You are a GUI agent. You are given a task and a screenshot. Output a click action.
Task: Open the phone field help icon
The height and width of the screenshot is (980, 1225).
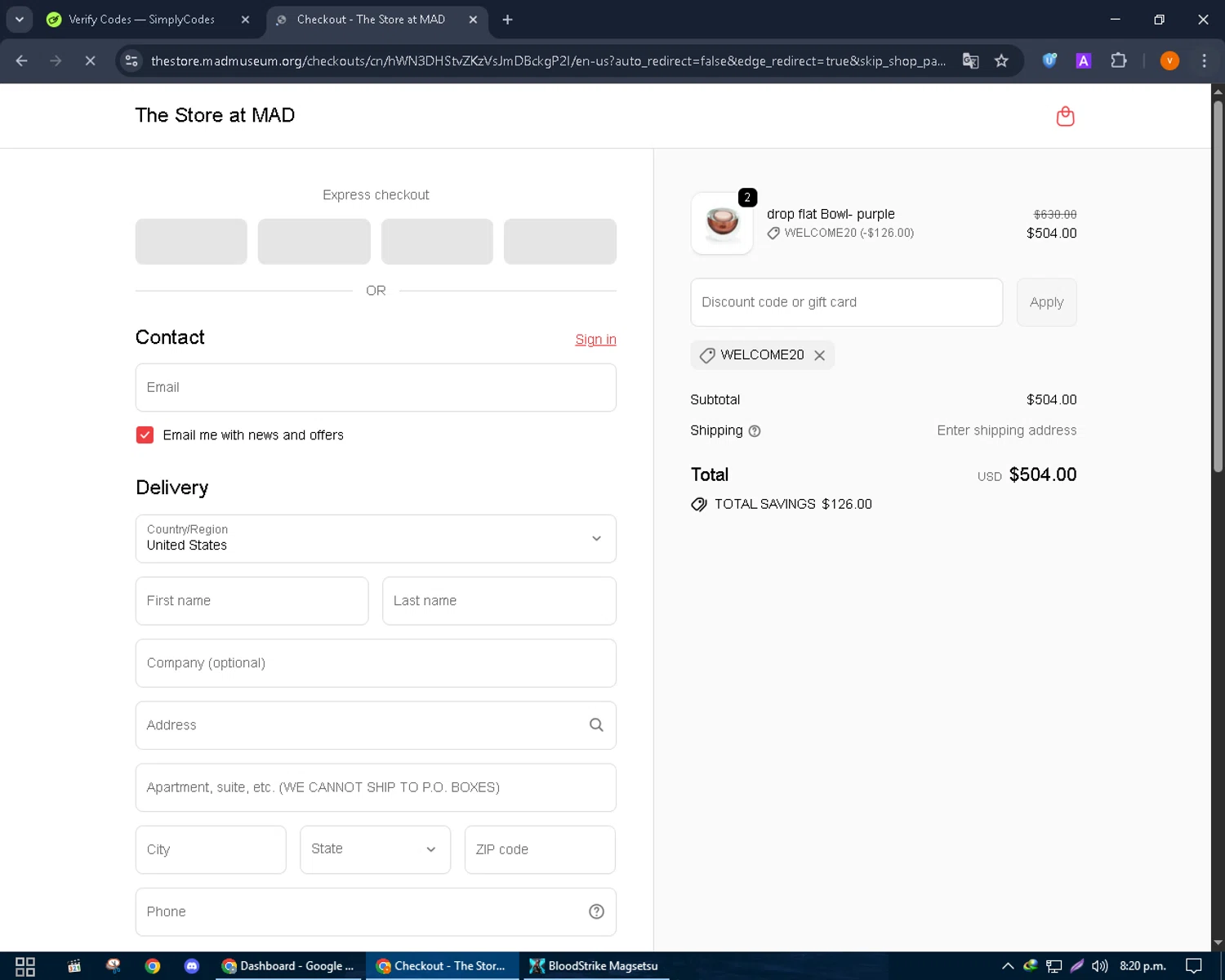(x=596, y=911)
